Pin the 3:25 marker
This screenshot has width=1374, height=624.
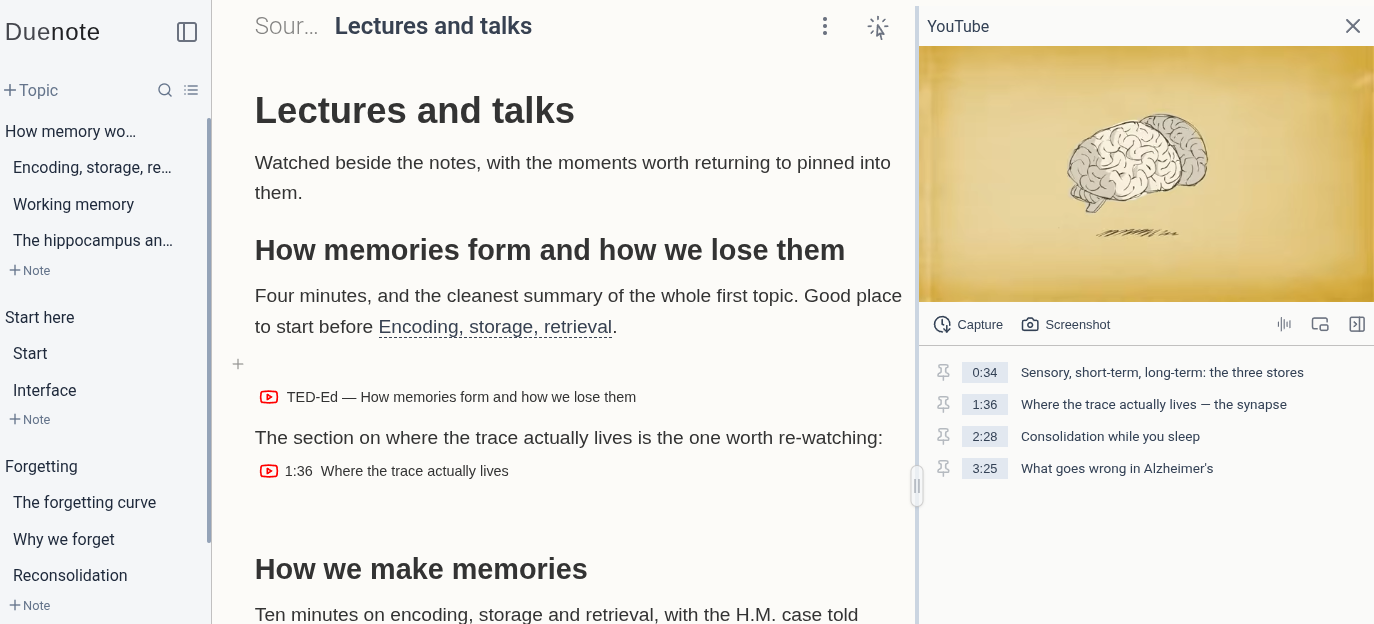click(943, 468)
